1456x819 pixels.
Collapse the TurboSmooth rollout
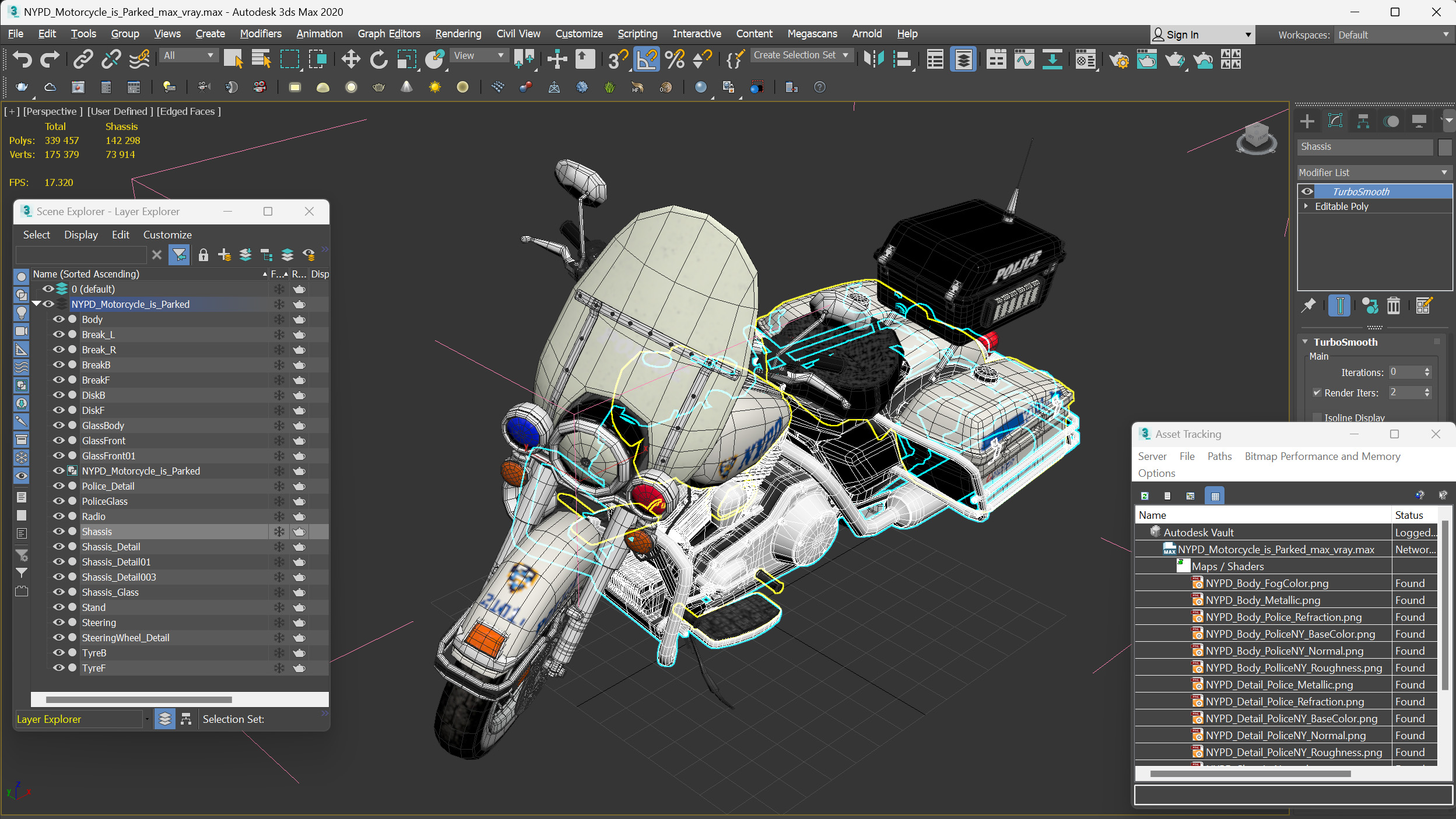[1305, 342]
